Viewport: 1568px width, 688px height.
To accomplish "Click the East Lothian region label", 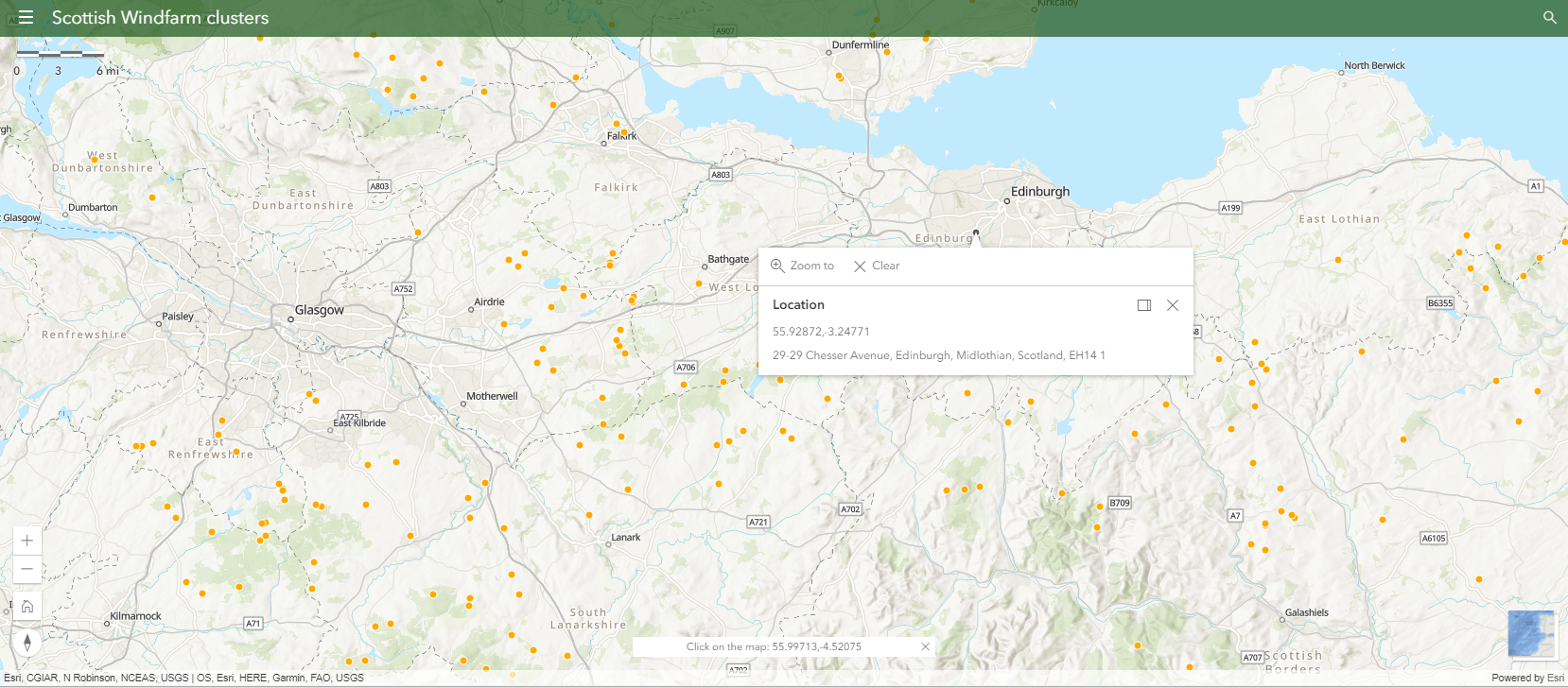I will [1339, 218].
